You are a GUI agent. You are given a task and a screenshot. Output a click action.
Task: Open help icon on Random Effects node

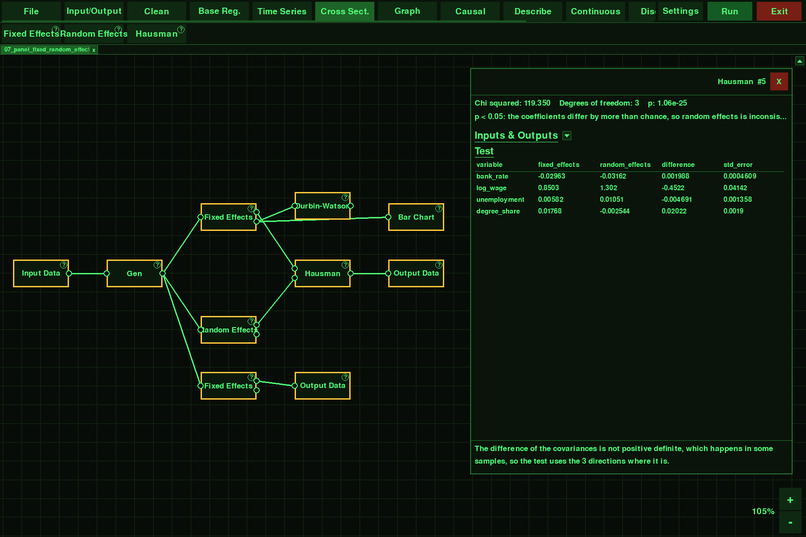(x=251, y=321)
